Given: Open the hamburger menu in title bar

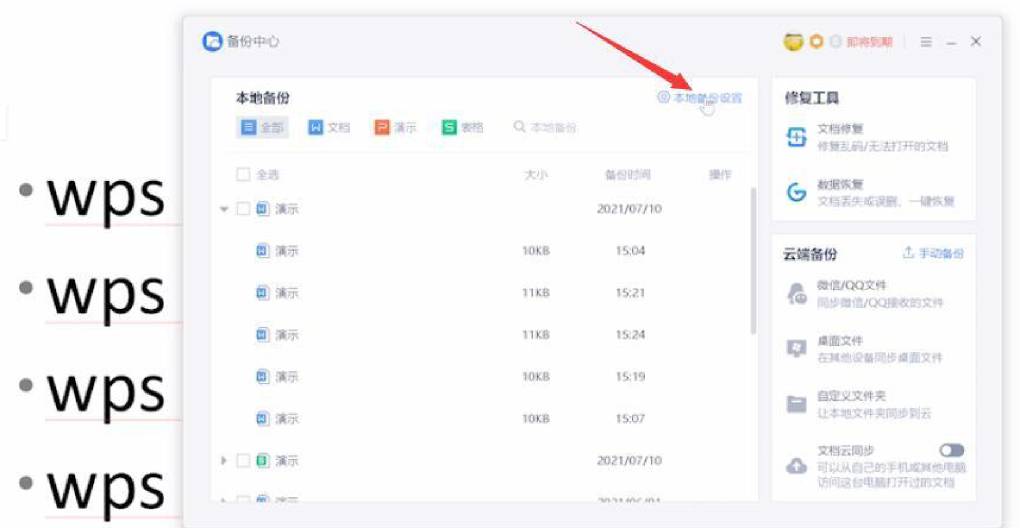Looking at the screenshot, I should [926, 42].
